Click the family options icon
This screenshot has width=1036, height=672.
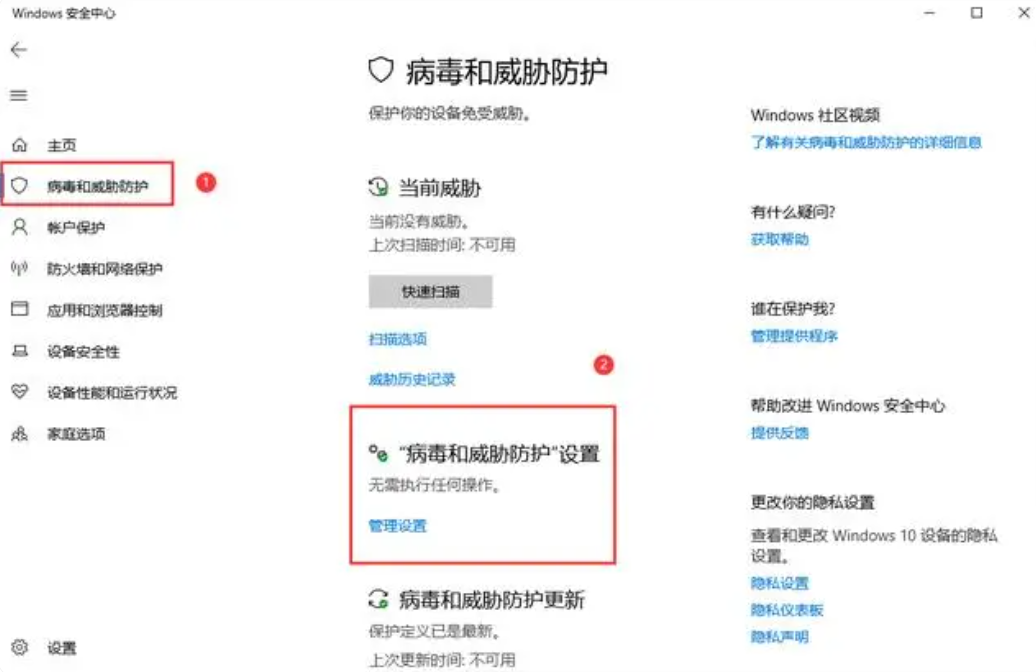tap(20, 433)
